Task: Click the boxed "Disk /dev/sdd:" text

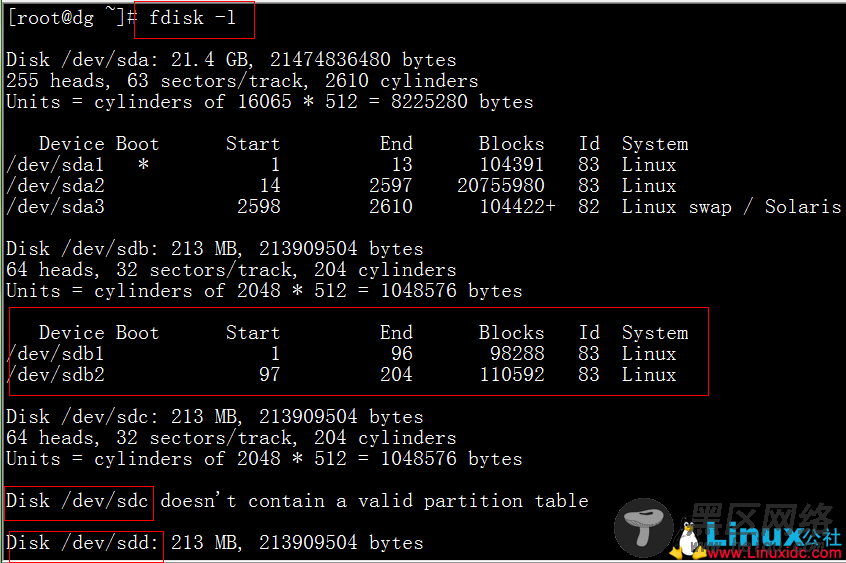Action: [82, 543]
